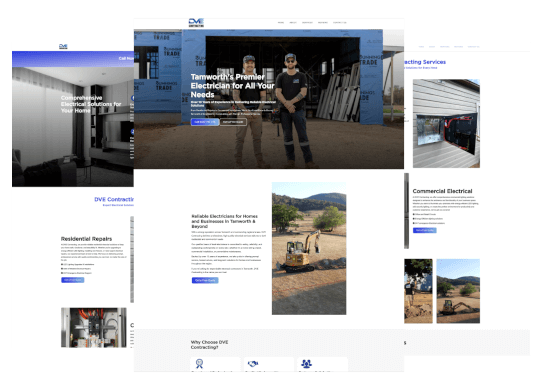Open the worker digging trench photo
Screen dimensions: 538x384
coord(418,291)
